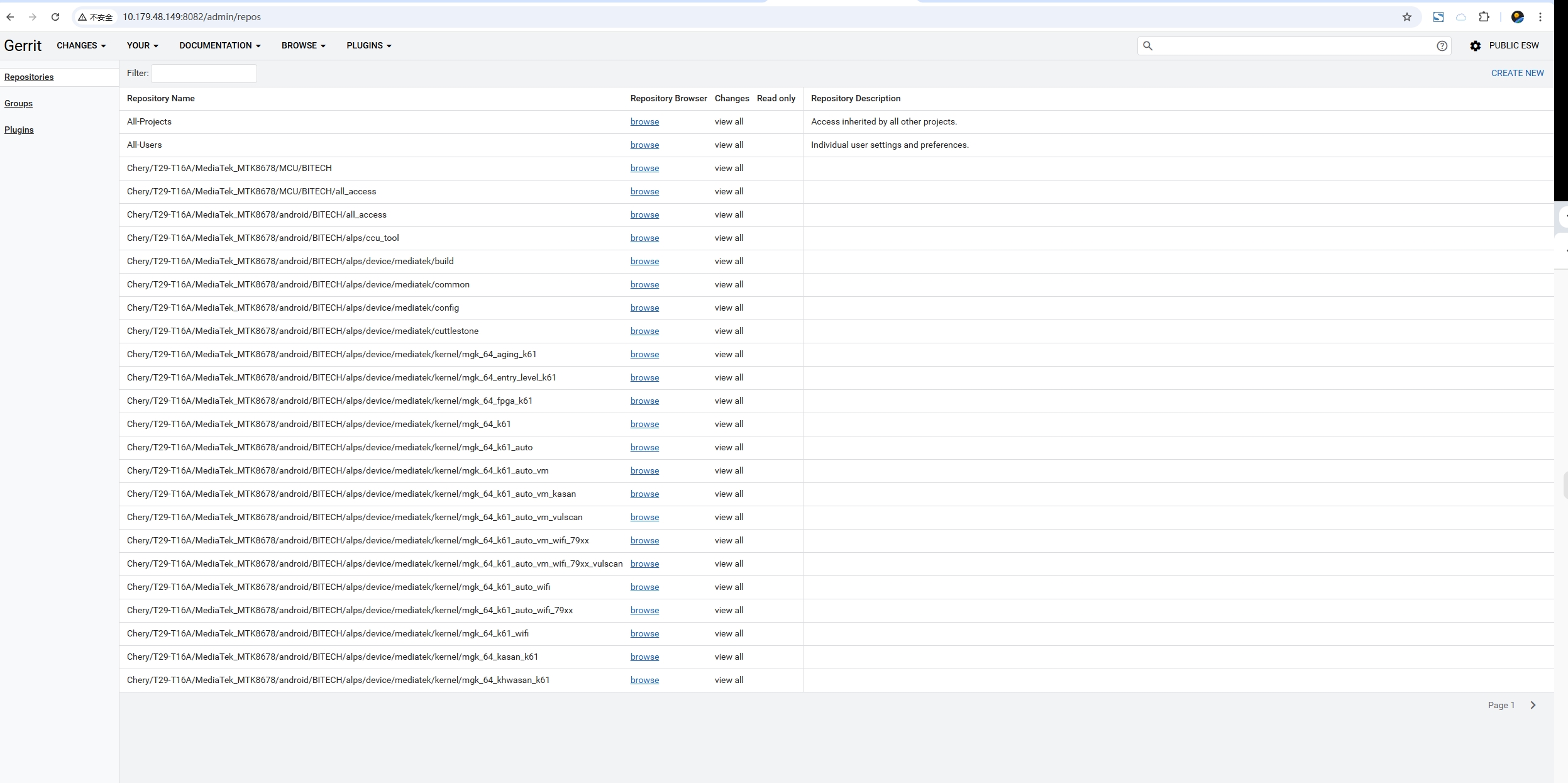Expand the CHANGES dropdown menu

coord(81,45)
